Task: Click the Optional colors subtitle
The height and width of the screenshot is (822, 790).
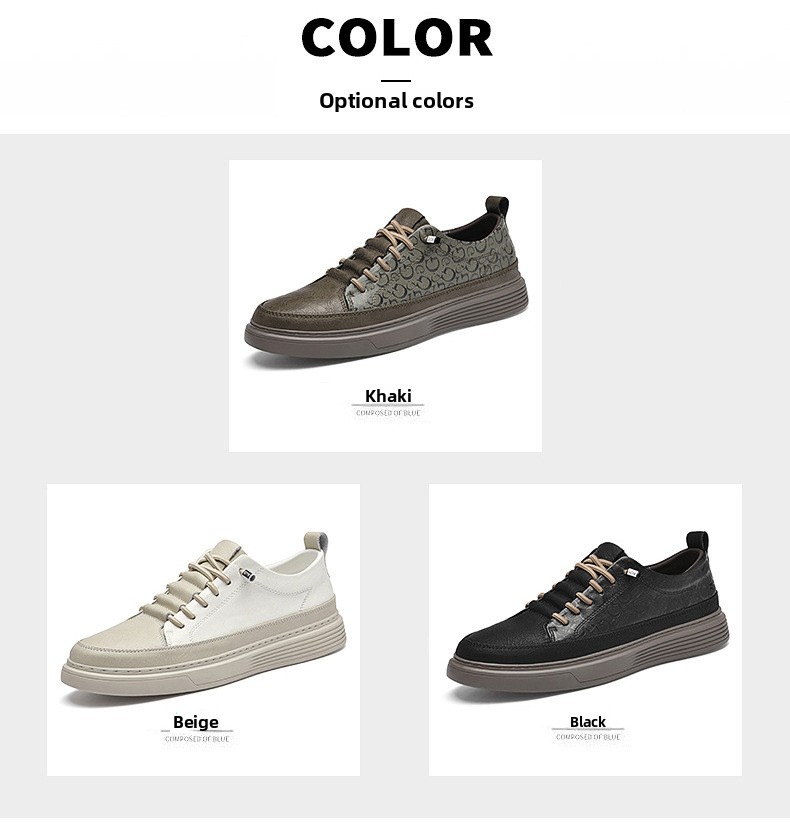Action: point(396,101)
